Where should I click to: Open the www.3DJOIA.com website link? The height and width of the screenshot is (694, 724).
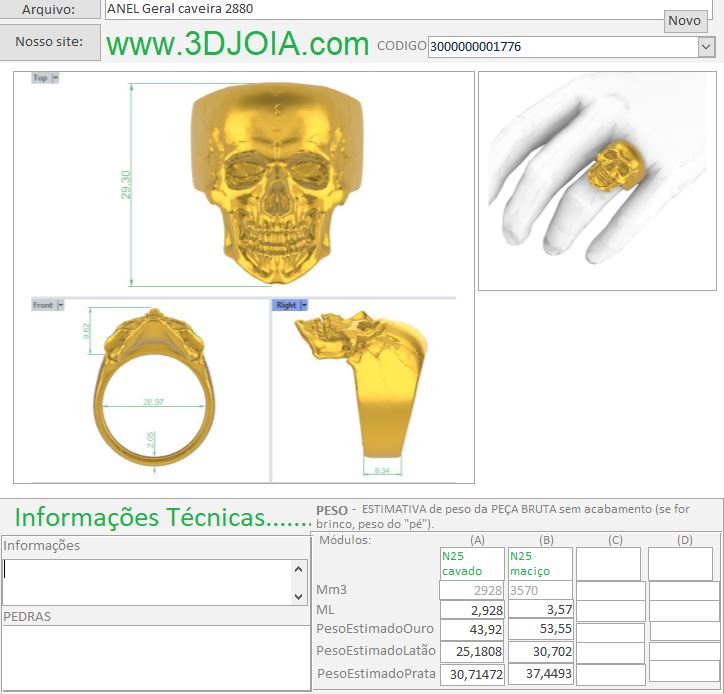[238, 44]
